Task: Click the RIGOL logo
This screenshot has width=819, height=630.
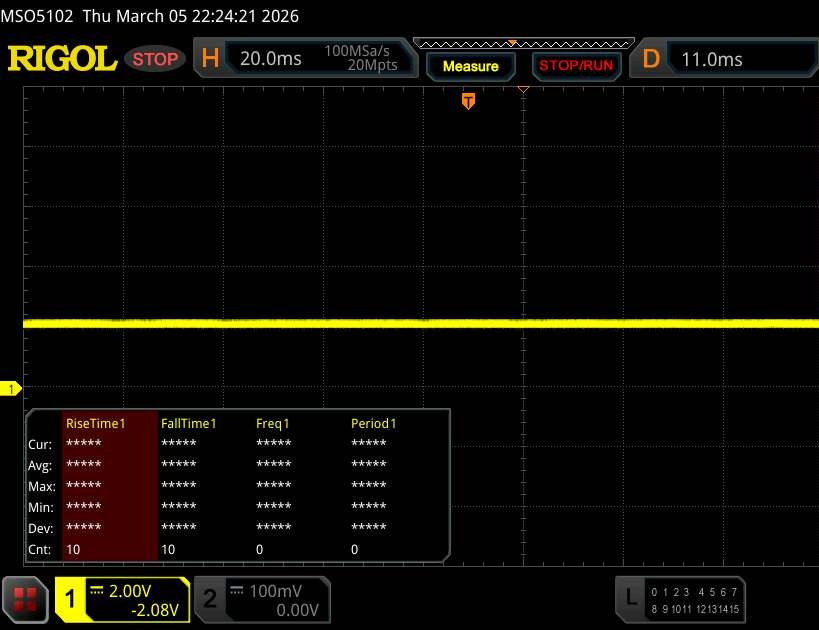Action: click(x=62, y=59)
